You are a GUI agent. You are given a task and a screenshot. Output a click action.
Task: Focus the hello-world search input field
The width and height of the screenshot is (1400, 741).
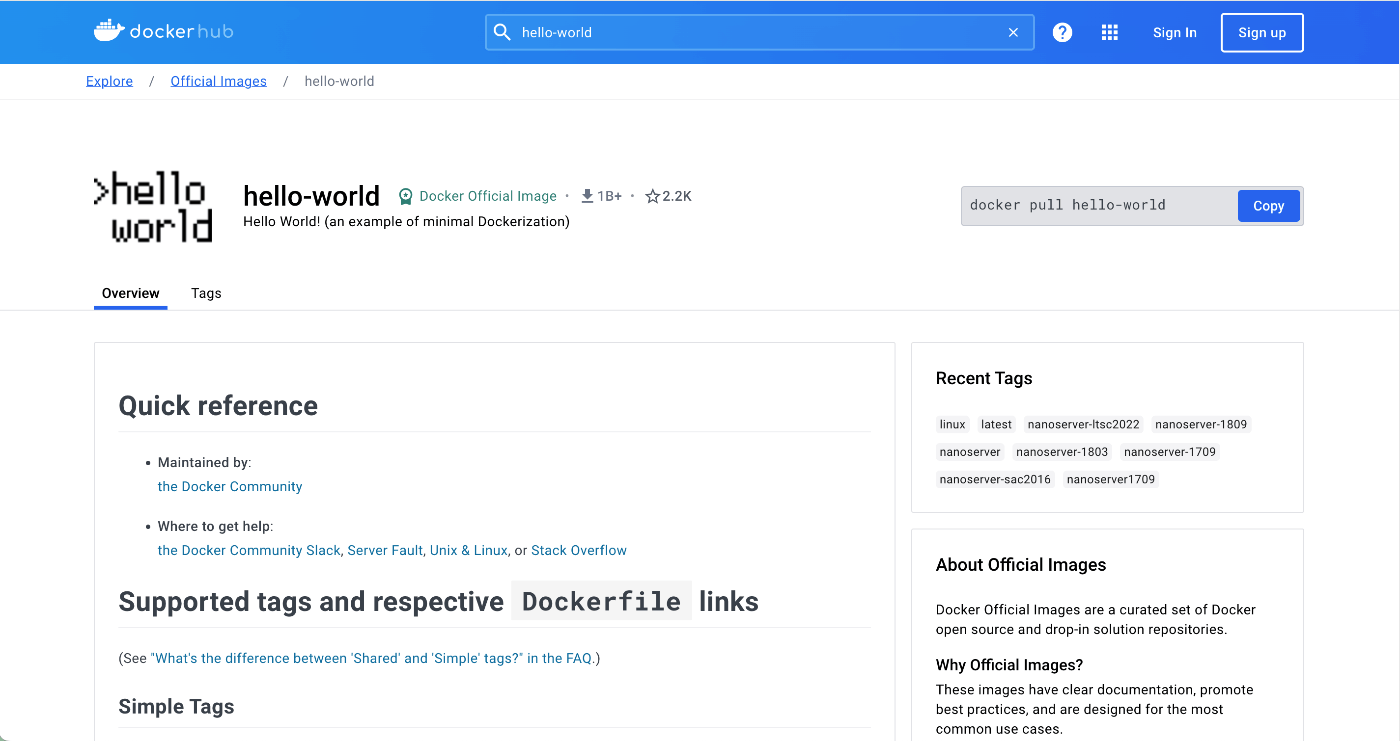[x=760, y=32]
